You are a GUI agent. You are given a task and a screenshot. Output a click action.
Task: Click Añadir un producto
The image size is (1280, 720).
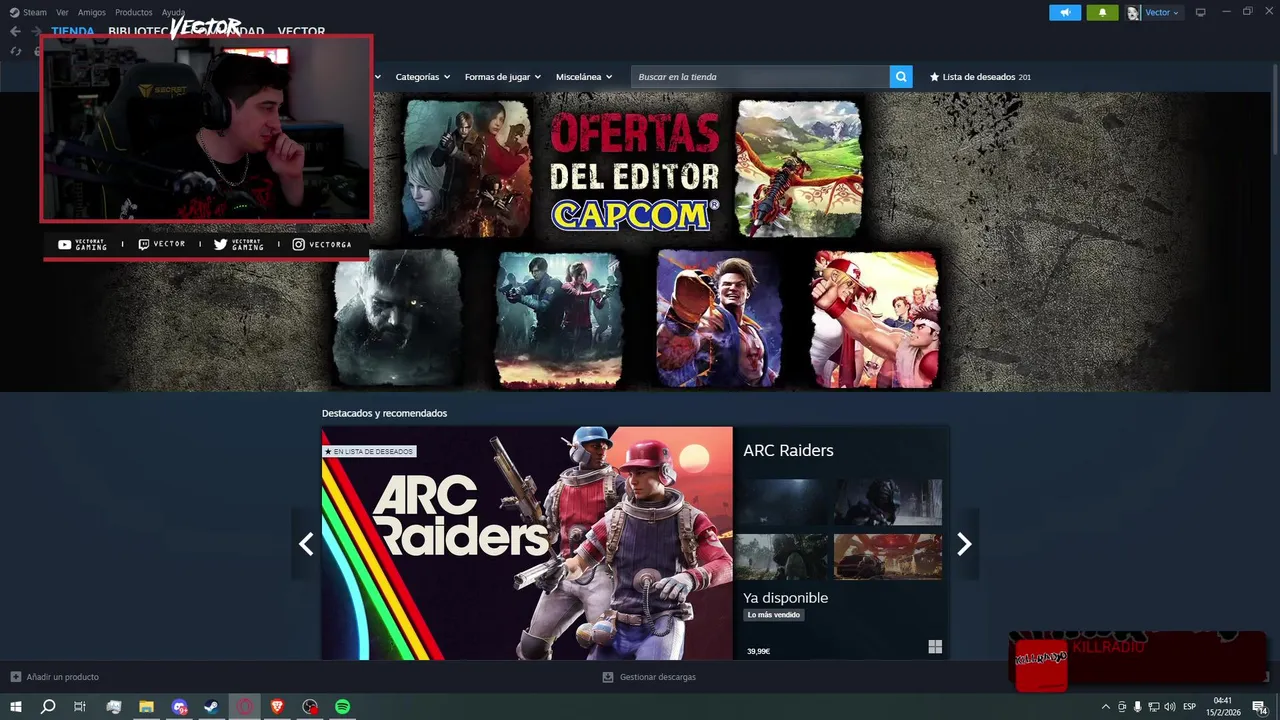pos(62,677)
